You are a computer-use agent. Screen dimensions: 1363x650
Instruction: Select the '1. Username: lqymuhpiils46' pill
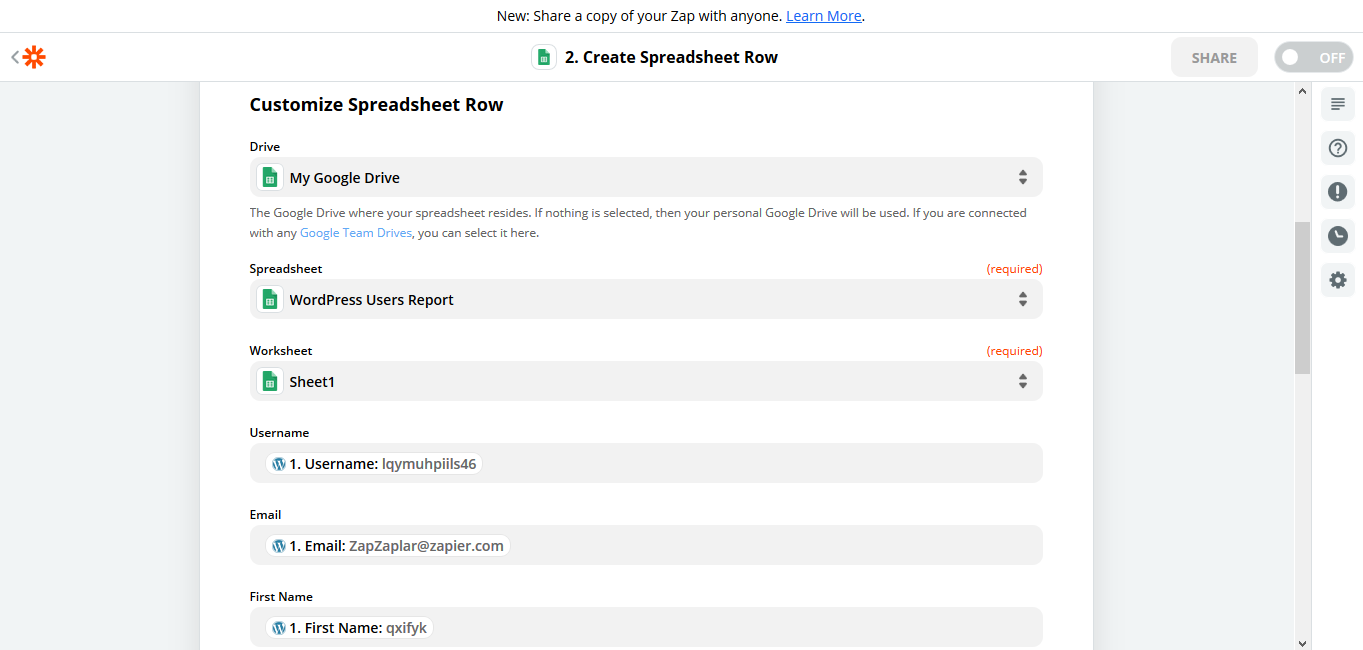point(374,464)
